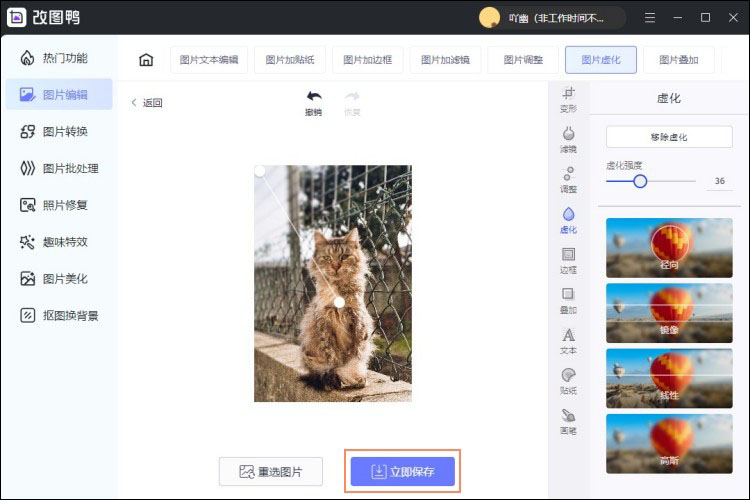Screen dimensions: 750x500
Task: Click the 移除虚化 button
Action: pos(669,137)
